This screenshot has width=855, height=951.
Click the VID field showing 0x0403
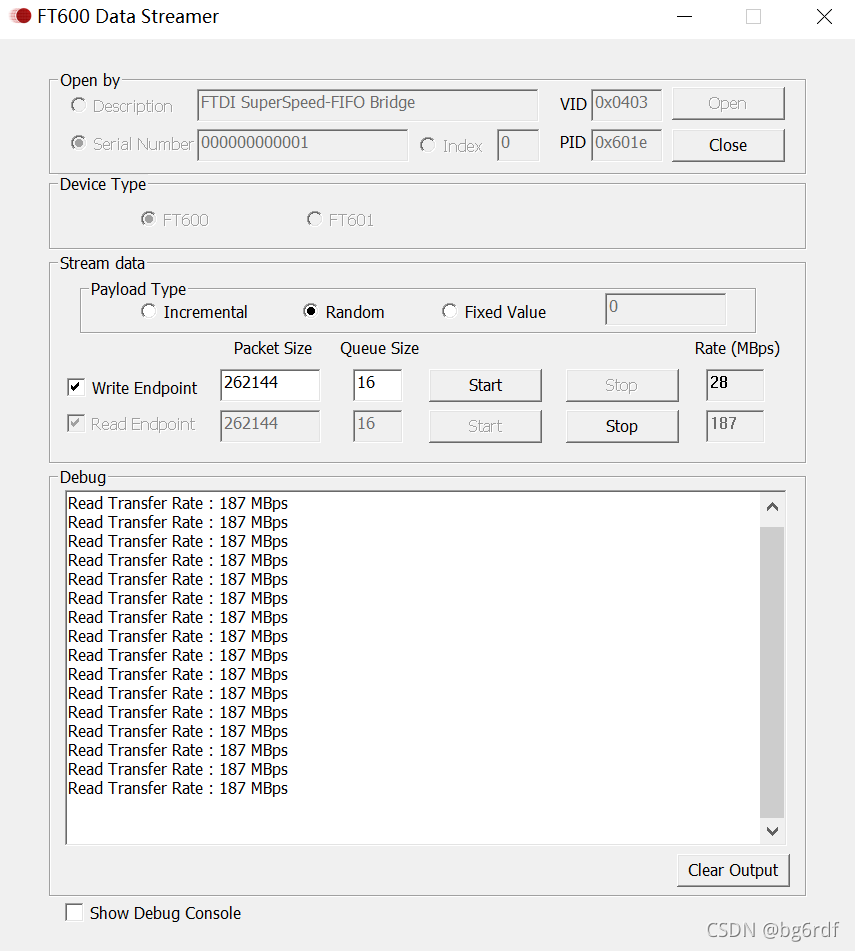point(626,105)
